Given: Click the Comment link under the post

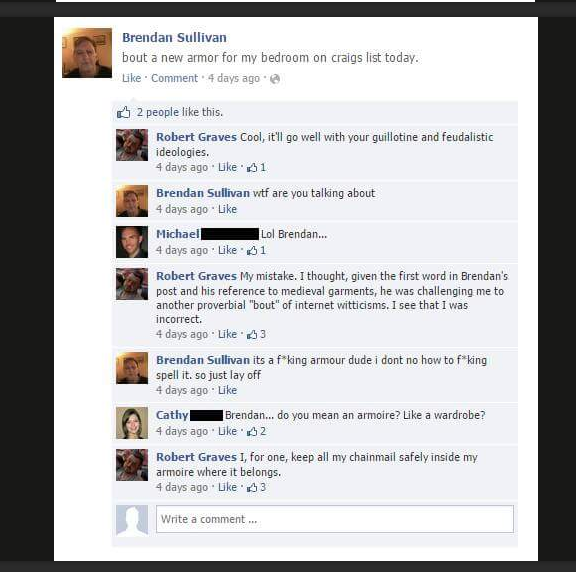Looking at the screenshot, I should (x=174, y=78).
